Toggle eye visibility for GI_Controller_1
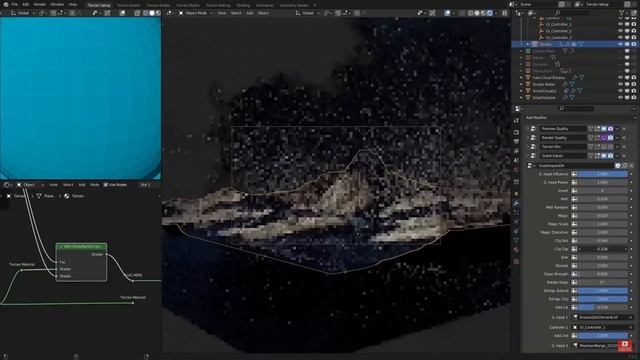The height and width of the screenshot is (360, 640). tap(621, 24)
